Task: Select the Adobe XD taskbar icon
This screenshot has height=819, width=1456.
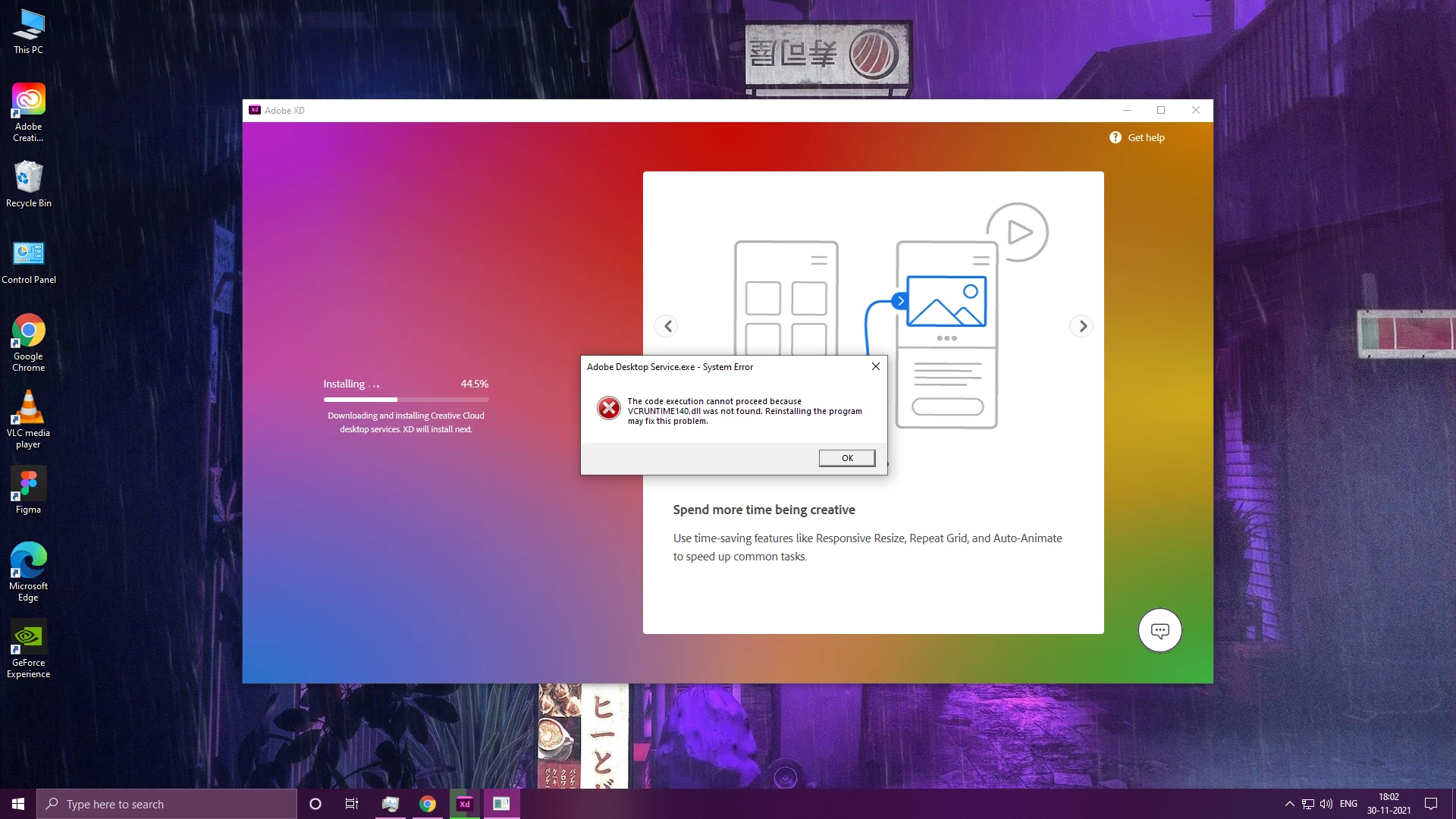Action: tap(465, 804)
